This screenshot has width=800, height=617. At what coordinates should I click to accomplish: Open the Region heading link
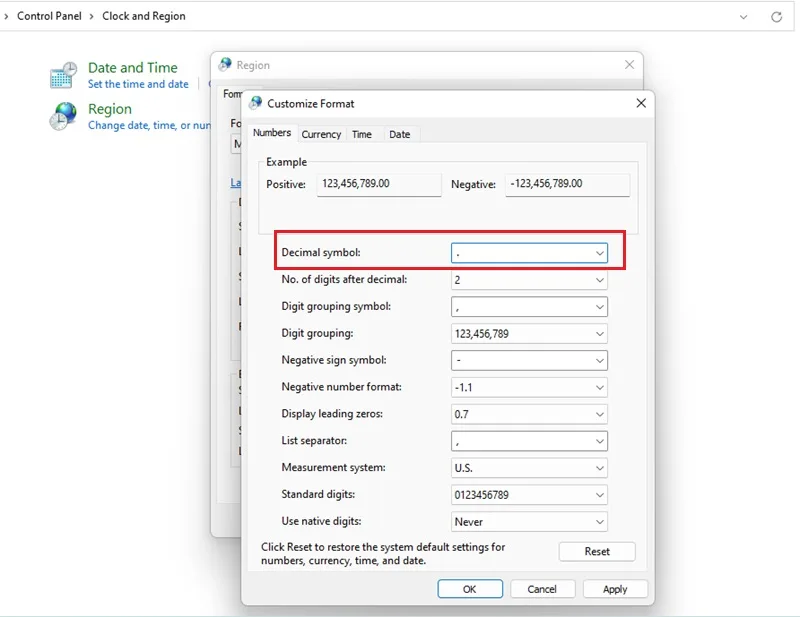coord(110,109)
